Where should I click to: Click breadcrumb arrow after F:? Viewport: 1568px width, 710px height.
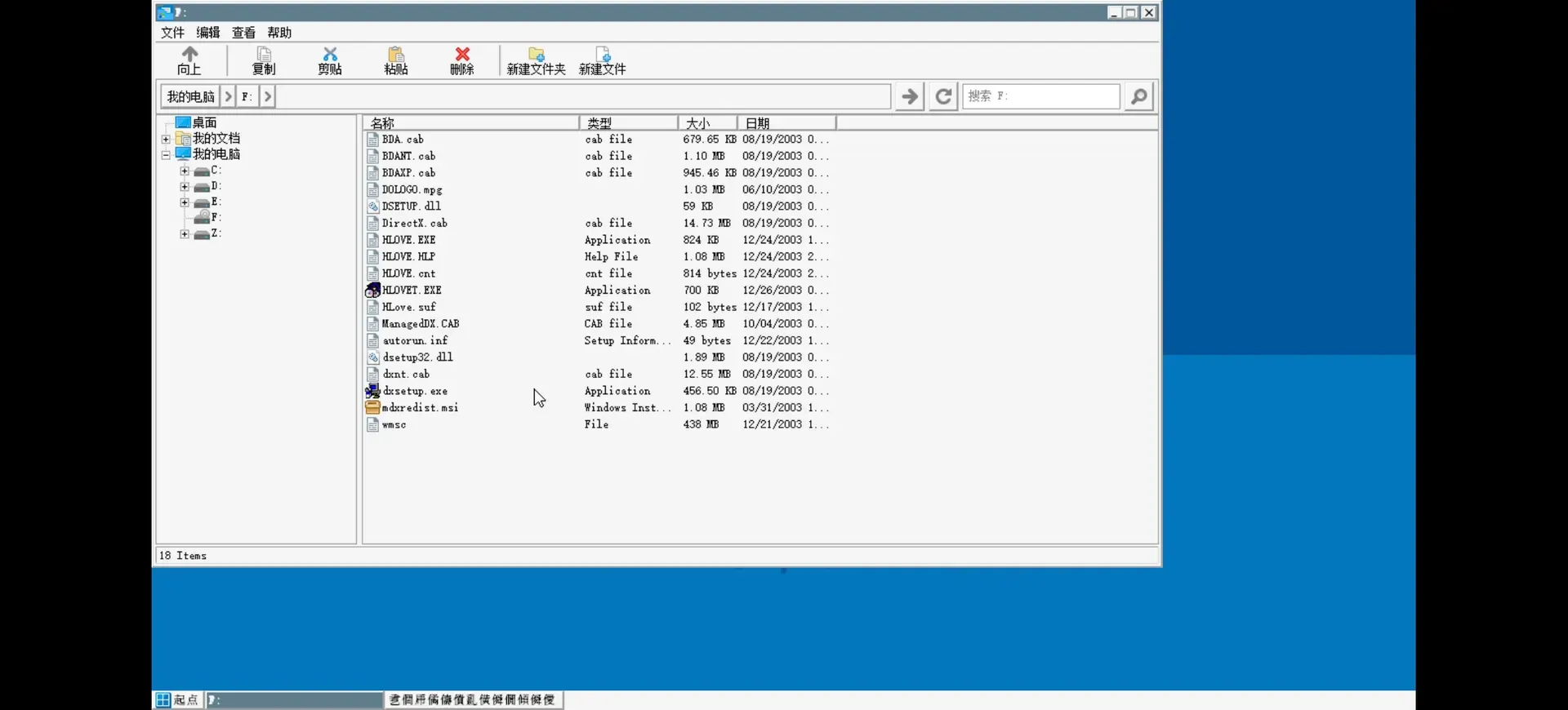(x=268, y=96)
